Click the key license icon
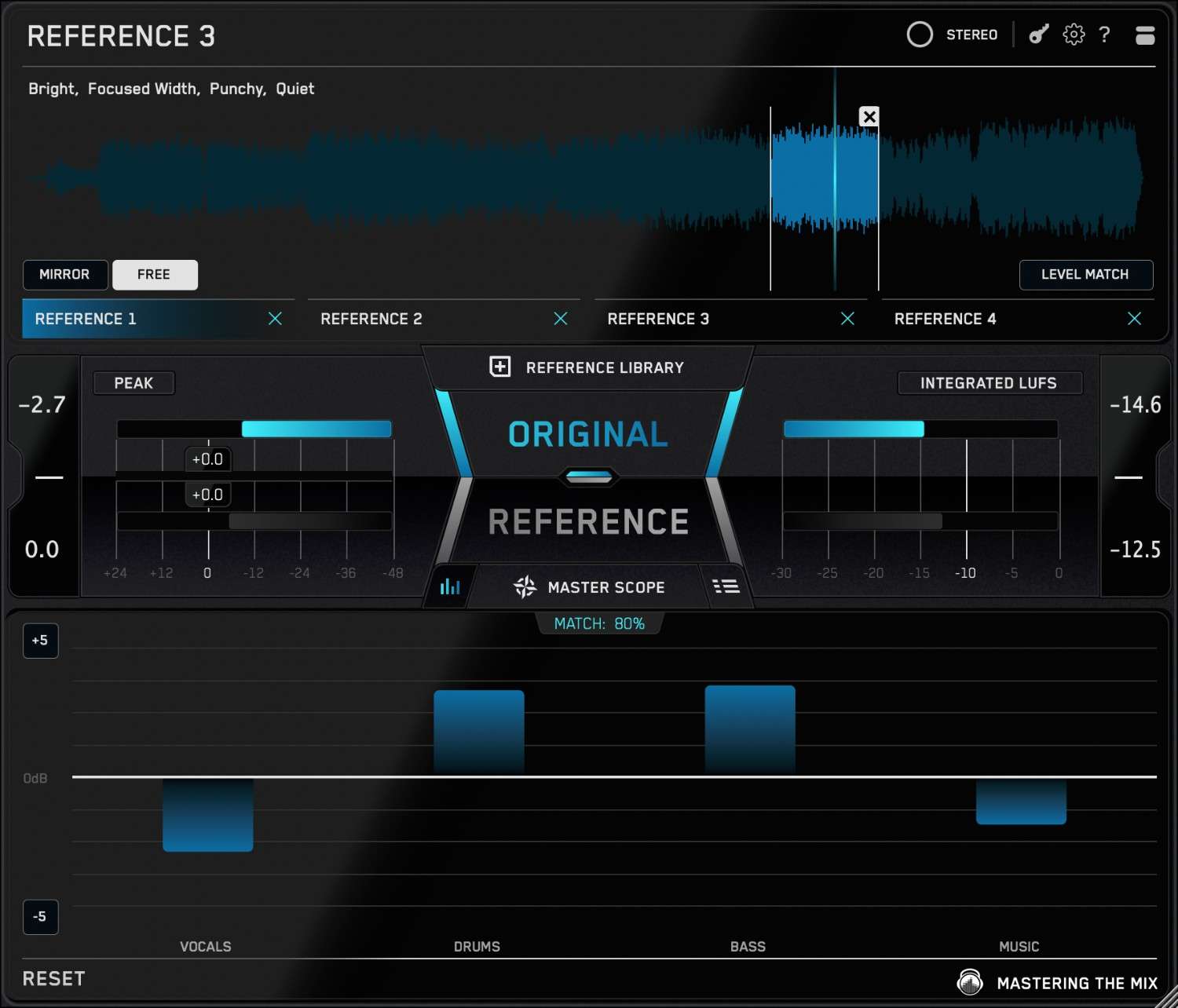 [1037, 35]
